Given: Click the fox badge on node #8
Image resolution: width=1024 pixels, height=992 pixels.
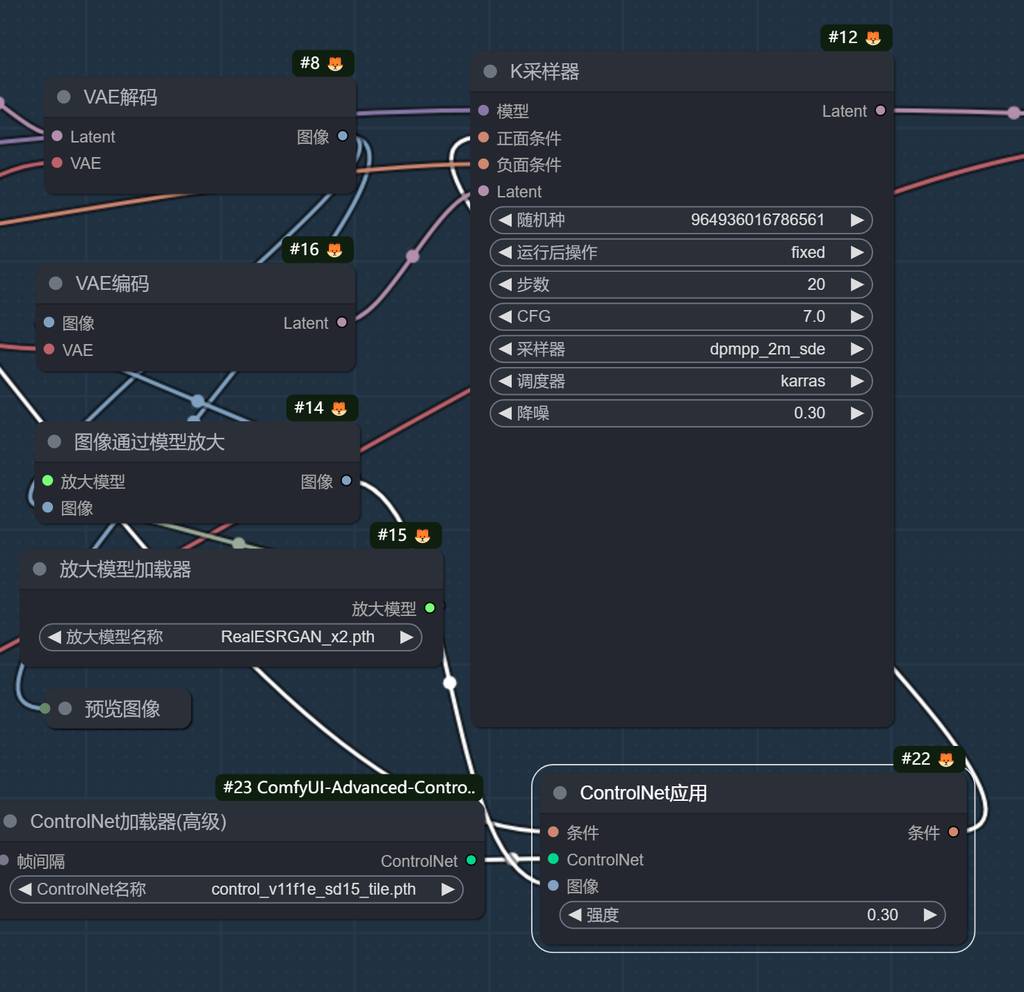Looking at the screenshot, I should click(335, 64).
